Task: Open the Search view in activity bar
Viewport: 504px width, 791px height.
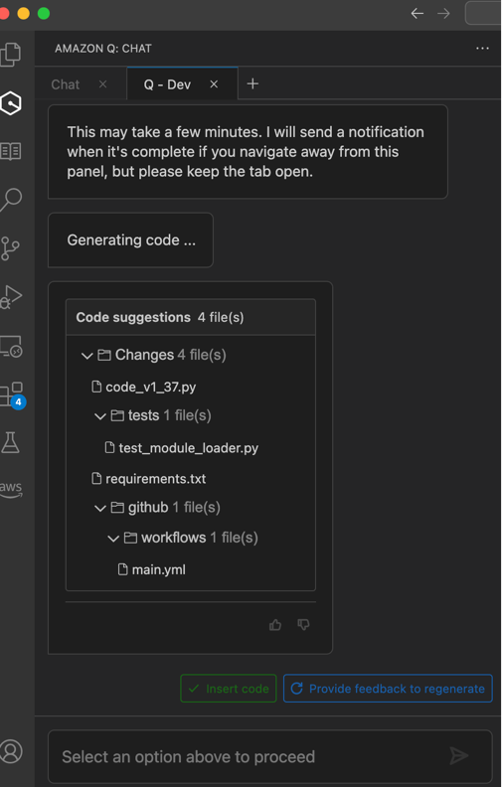Action: (x=11, y=200)
